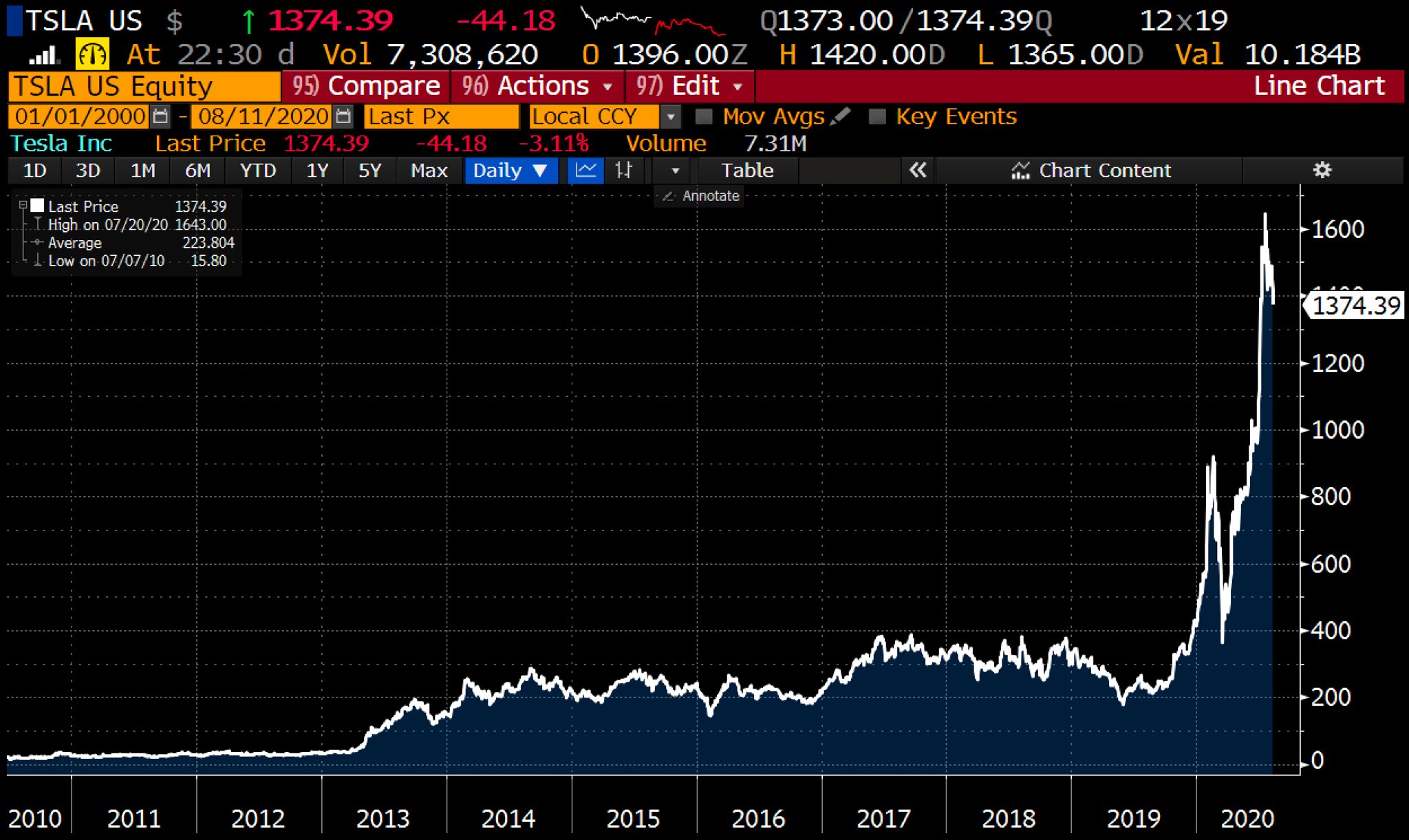Collapse panel with double chevron icon

tap(918, 170)
